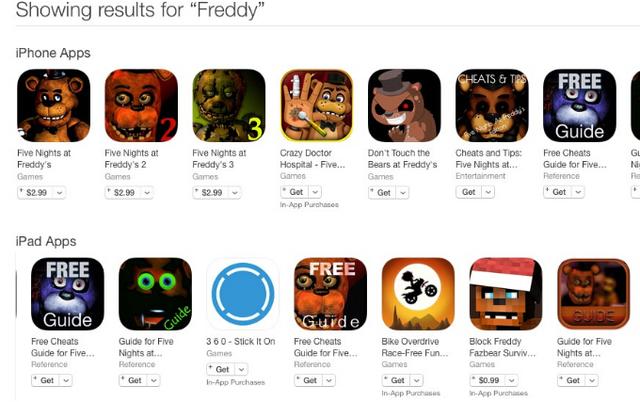Open Don't Touch the Bears app icon

(x=404, y=106)
